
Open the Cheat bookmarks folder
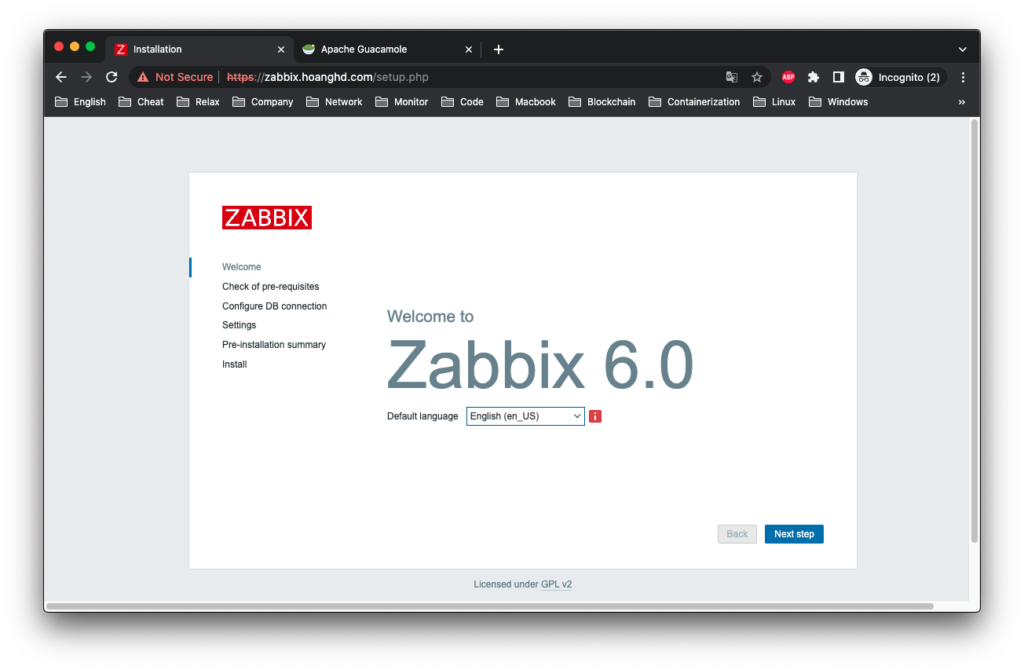(x=141, y=102)
